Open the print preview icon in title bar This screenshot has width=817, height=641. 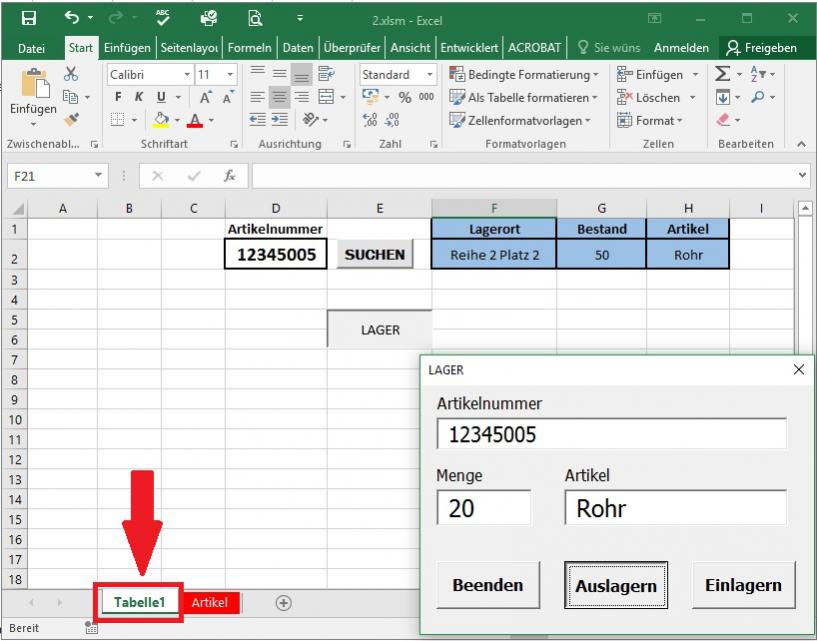[255, 18]
